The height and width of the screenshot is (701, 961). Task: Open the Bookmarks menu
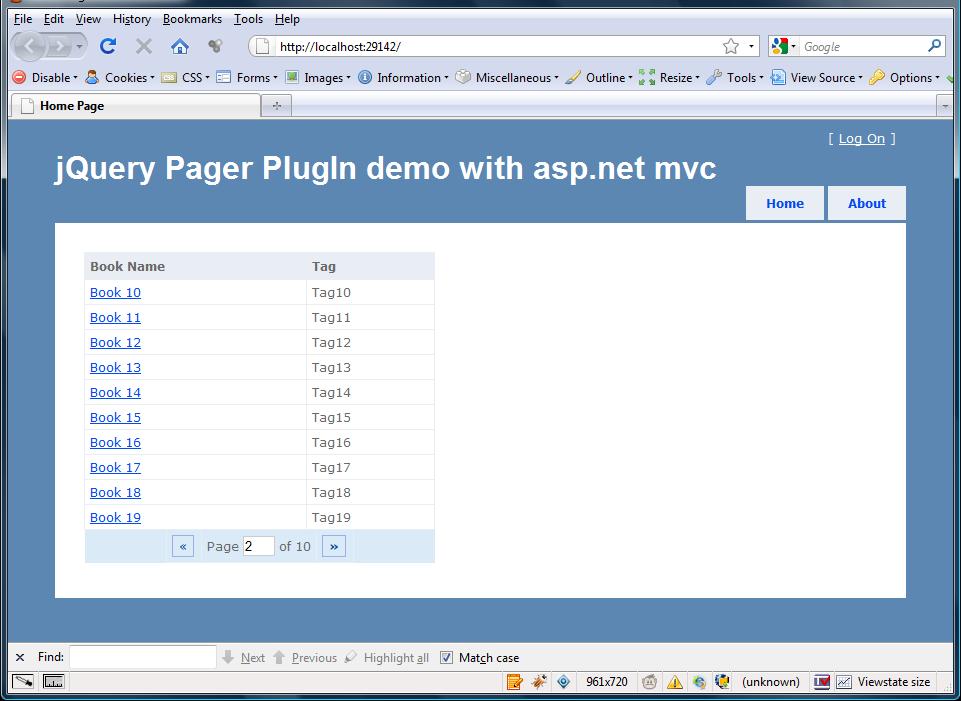click(192, 19)
